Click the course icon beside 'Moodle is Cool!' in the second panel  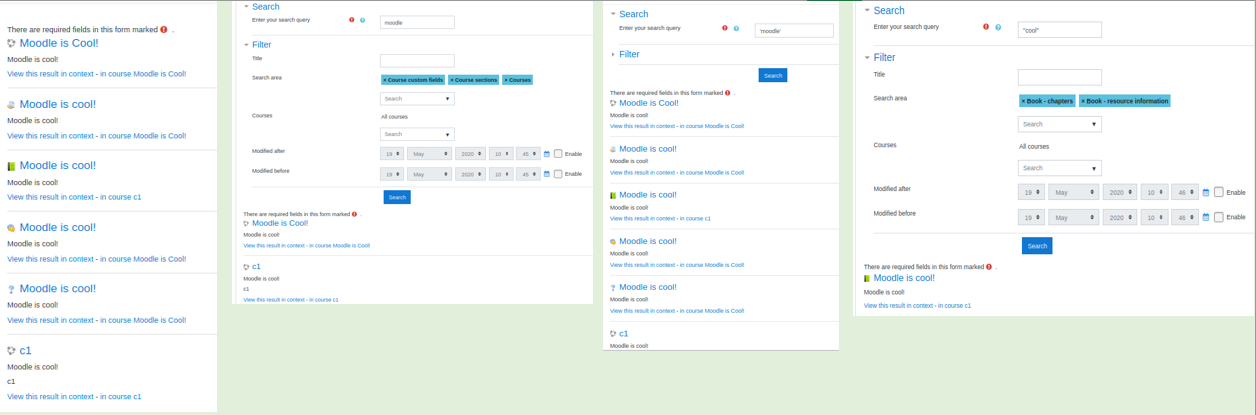point(246,224)
